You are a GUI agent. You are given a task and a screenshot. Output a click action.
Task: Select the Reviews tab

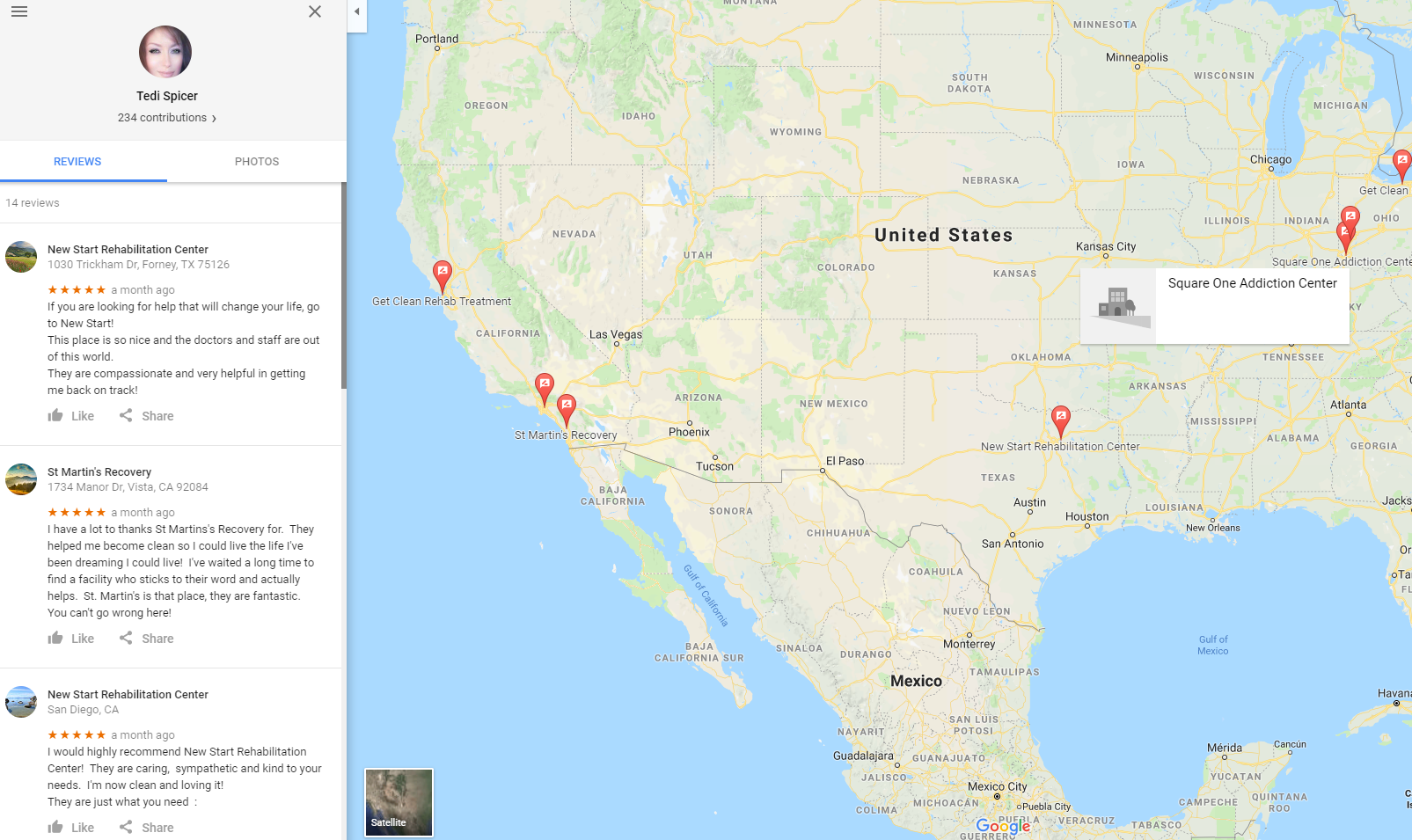pyautogui.click(x=77, y=162)
